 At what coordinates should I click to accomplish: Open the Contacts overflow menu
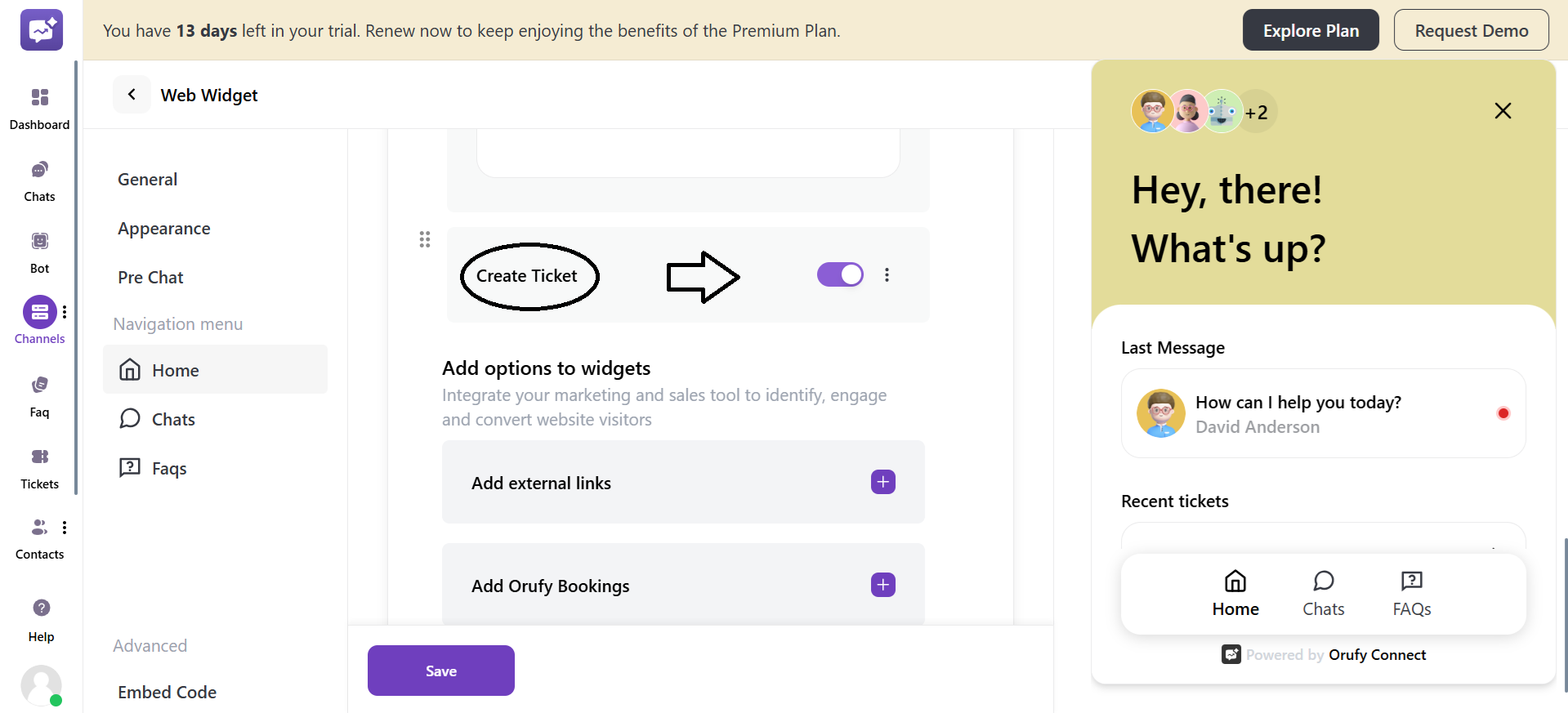(65, 527)
